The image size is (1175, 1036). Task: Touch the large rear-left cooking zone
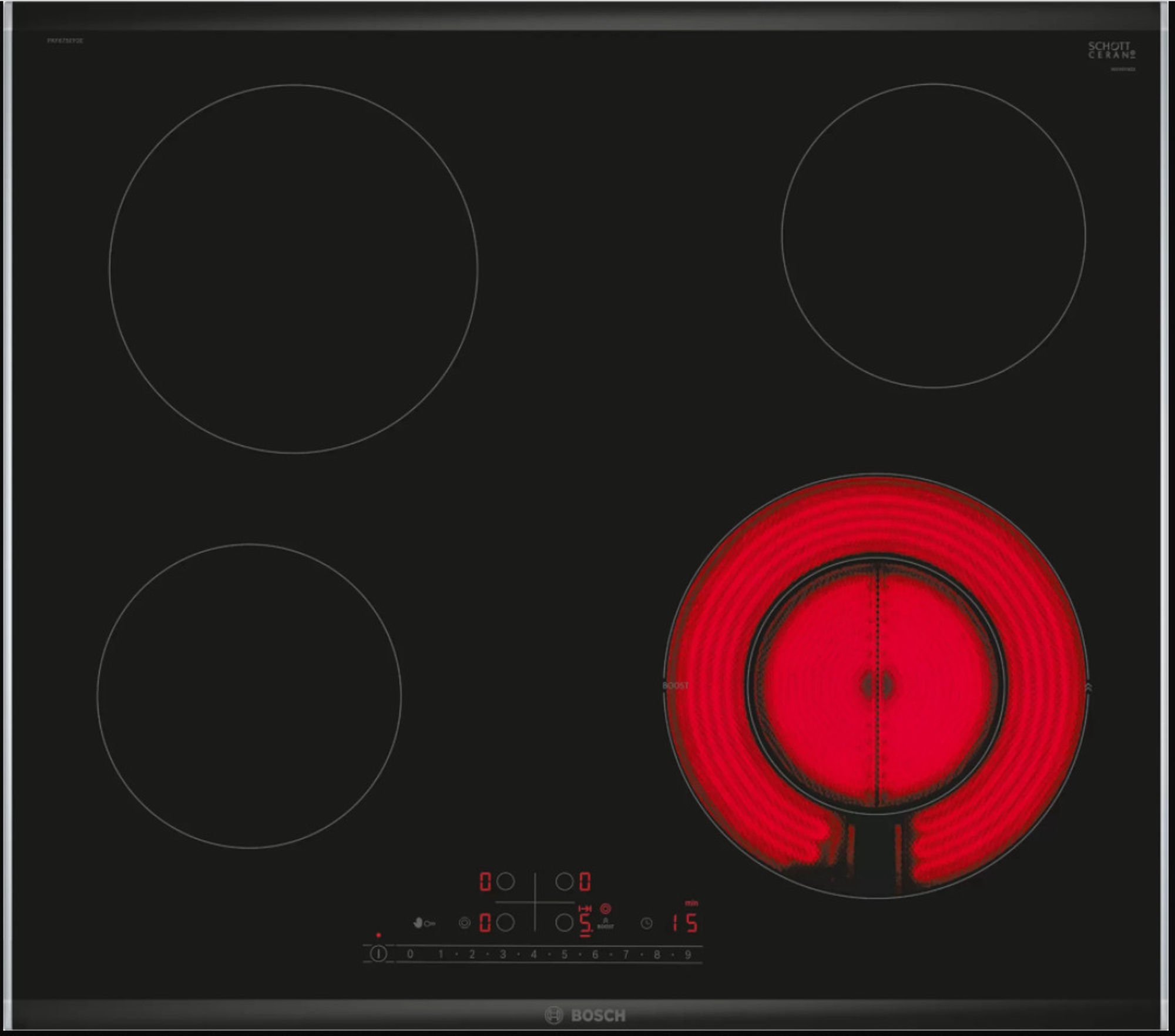tap(294, 269)
